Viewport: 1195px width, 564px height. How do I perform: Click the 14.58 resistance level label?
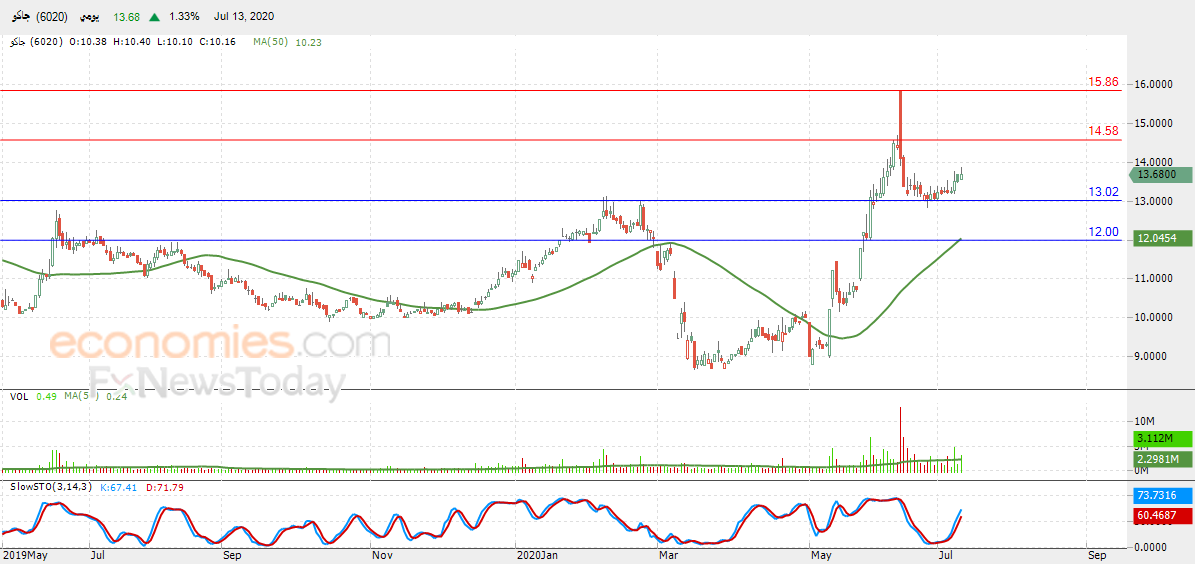pyautogui.click(x=1104, y=131)
